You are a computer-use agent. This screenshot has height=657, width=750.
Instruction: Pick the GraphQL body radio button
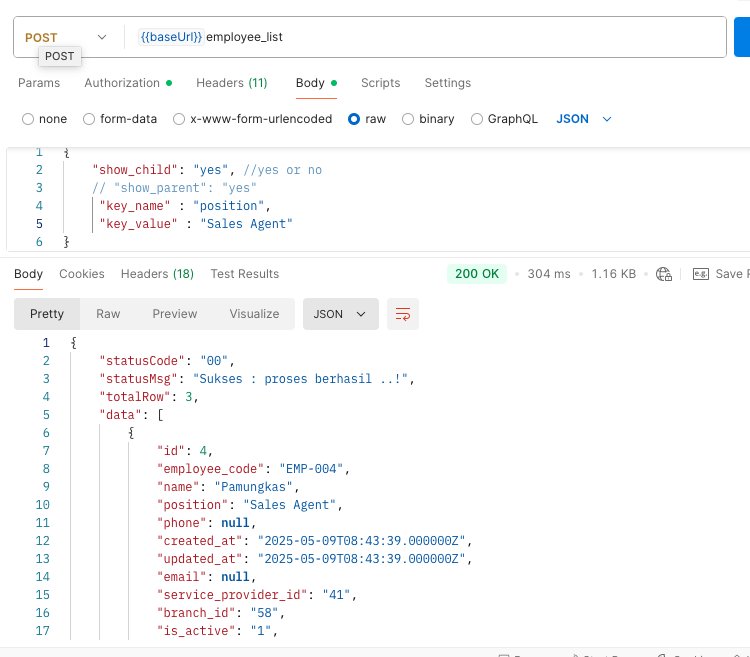(x=477, y=119)
